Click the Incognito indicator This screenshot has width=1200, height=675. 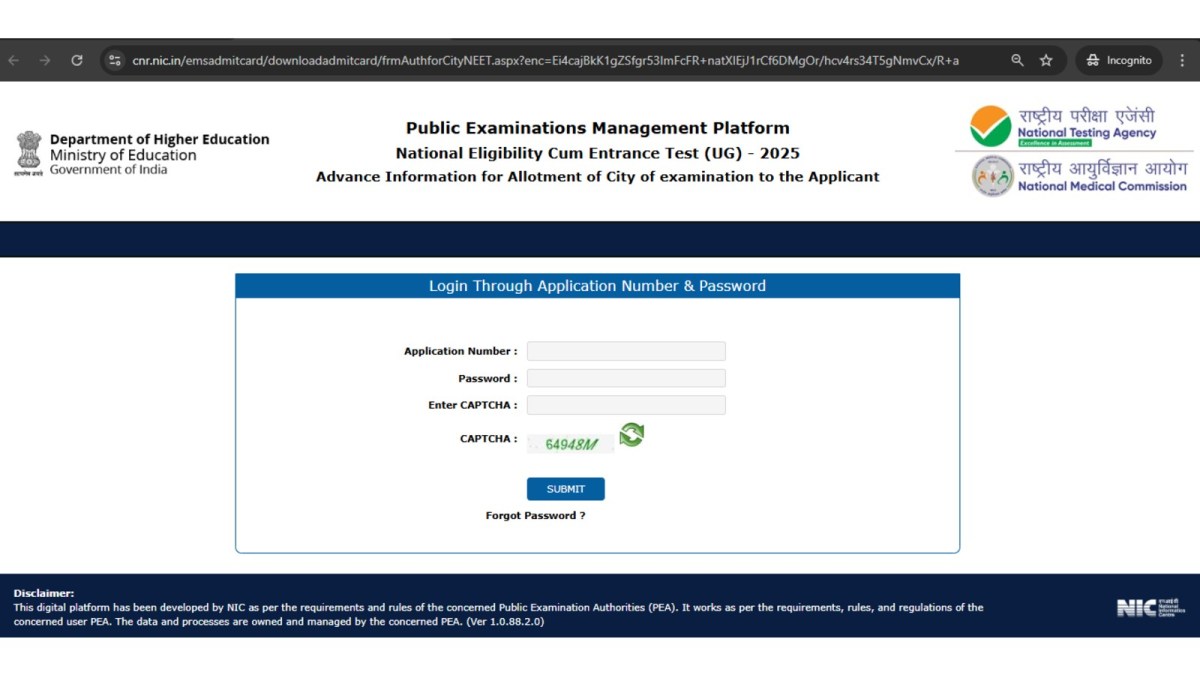(1118, 60)
